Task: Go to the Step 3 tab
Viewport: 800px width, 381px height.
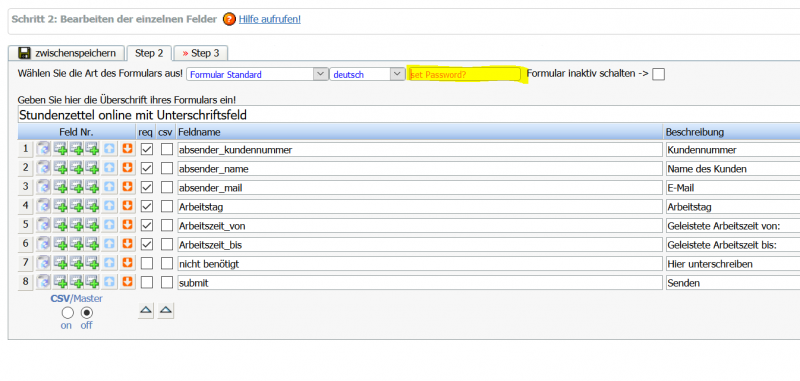Action: (201, 53)
